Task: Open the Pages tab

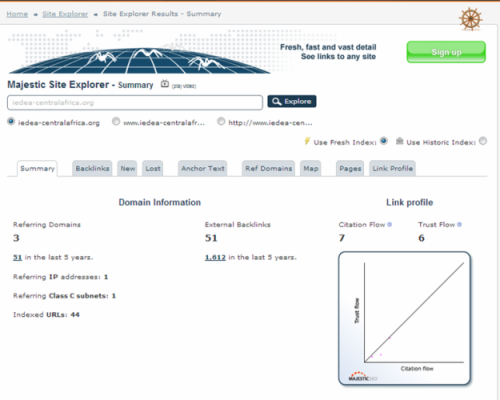Action: [350, 168]
